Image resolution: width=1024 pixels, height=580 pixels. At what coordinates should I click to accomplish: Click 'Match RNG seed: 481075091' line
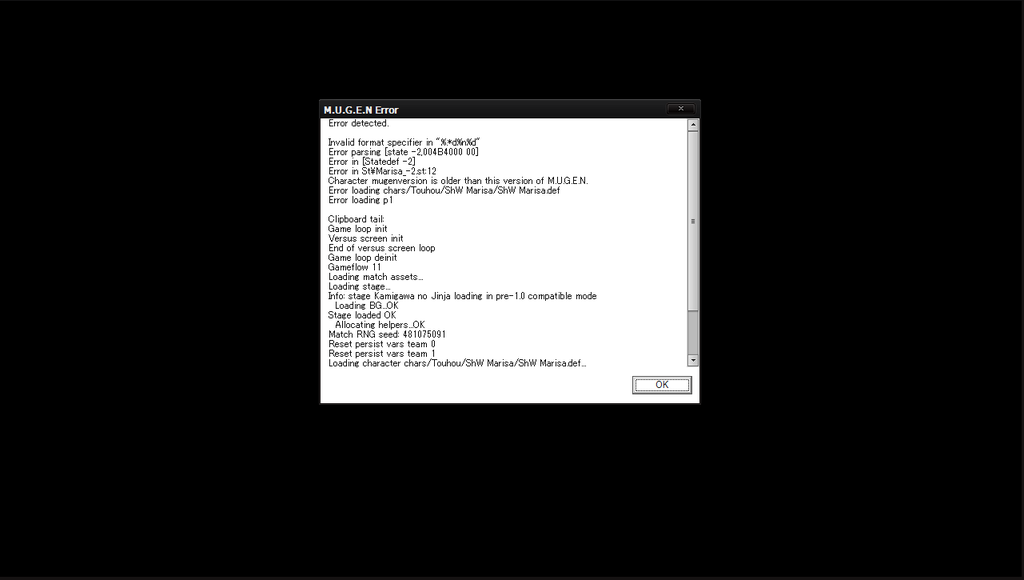(x=387, y=334)
